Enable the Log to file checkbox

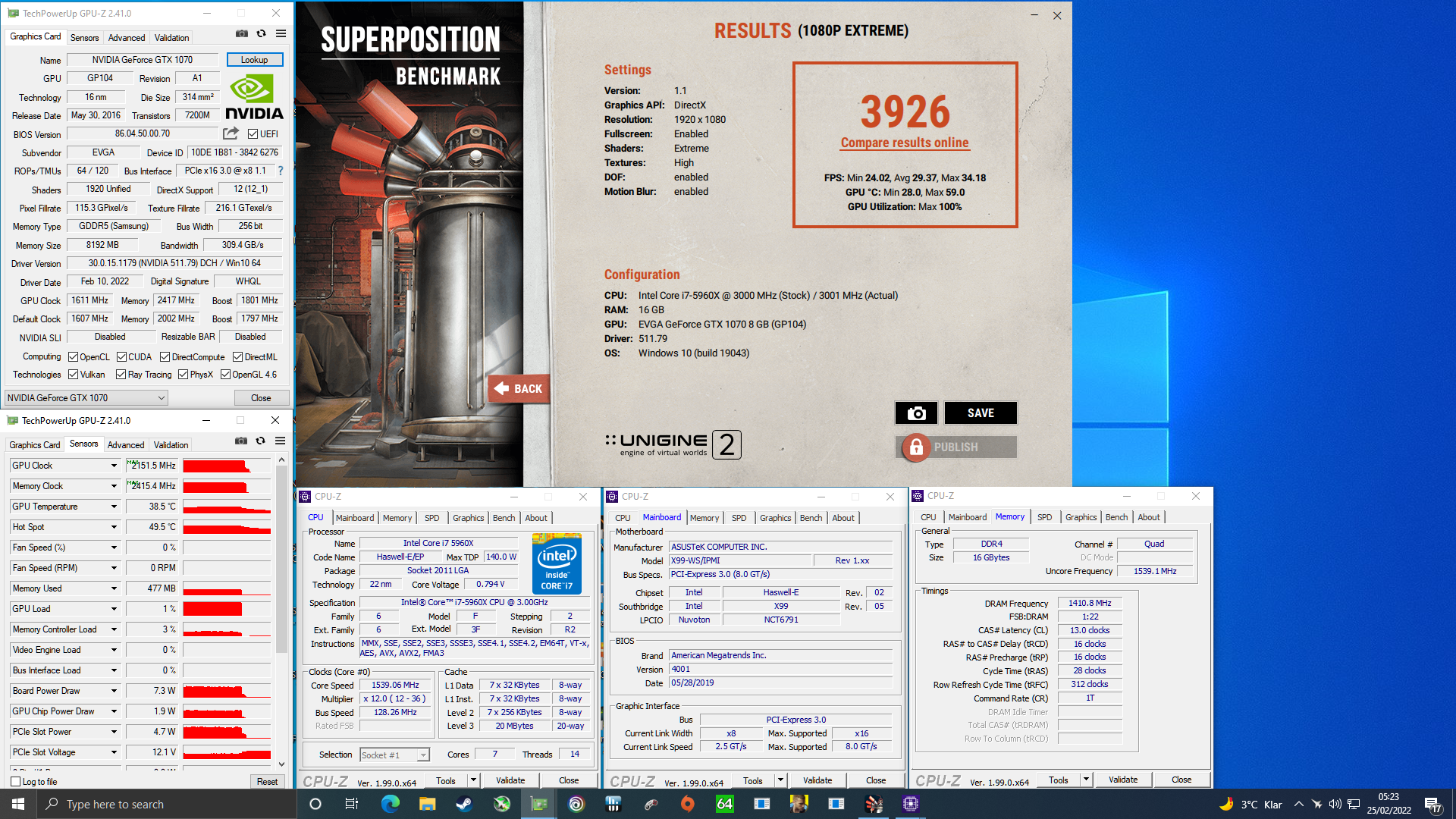[x=16, y=782]
